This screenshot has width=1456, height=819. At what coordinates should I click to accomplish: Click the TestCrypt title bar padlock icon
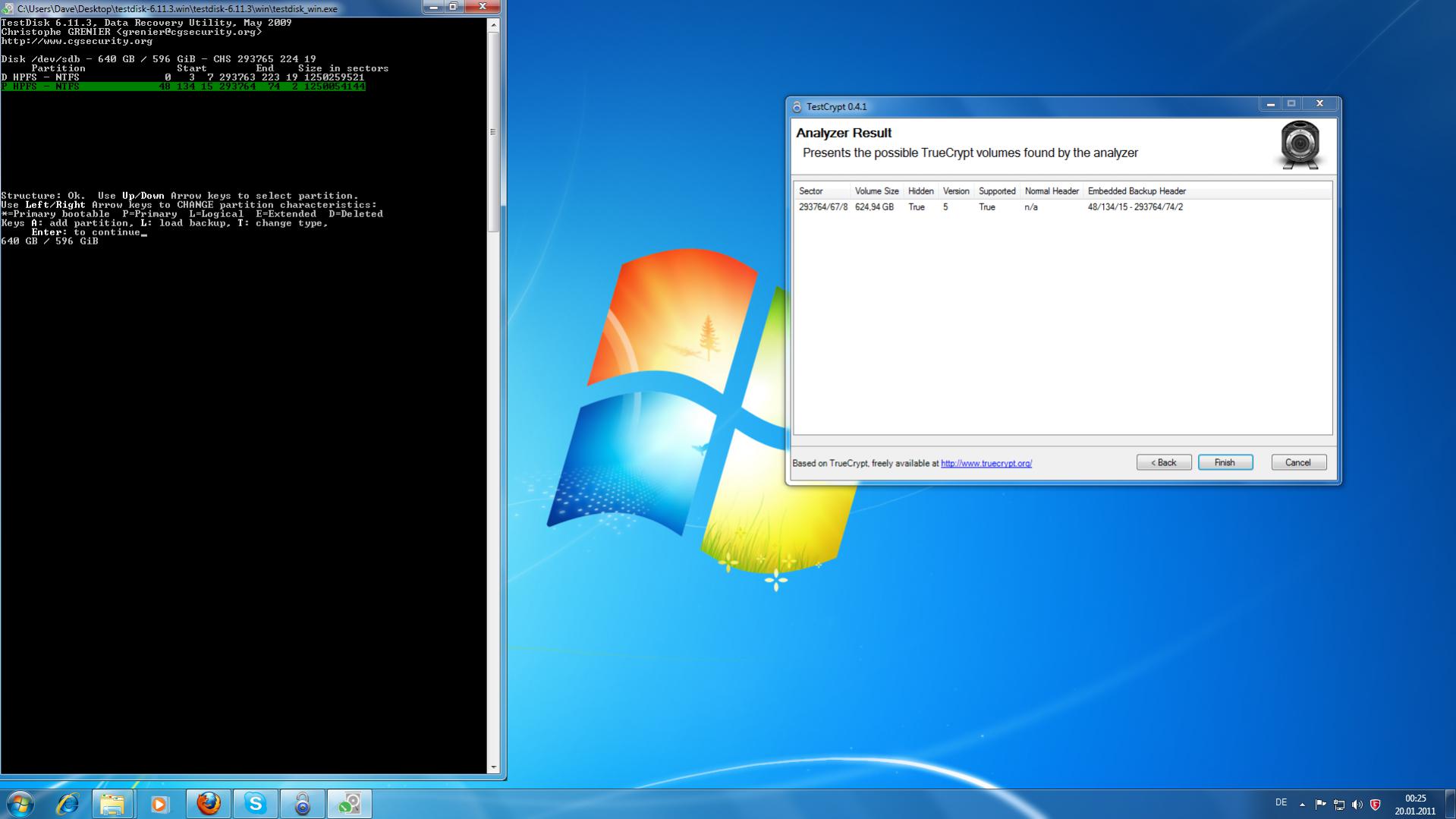pyautogui.click(x=797, y=107)
